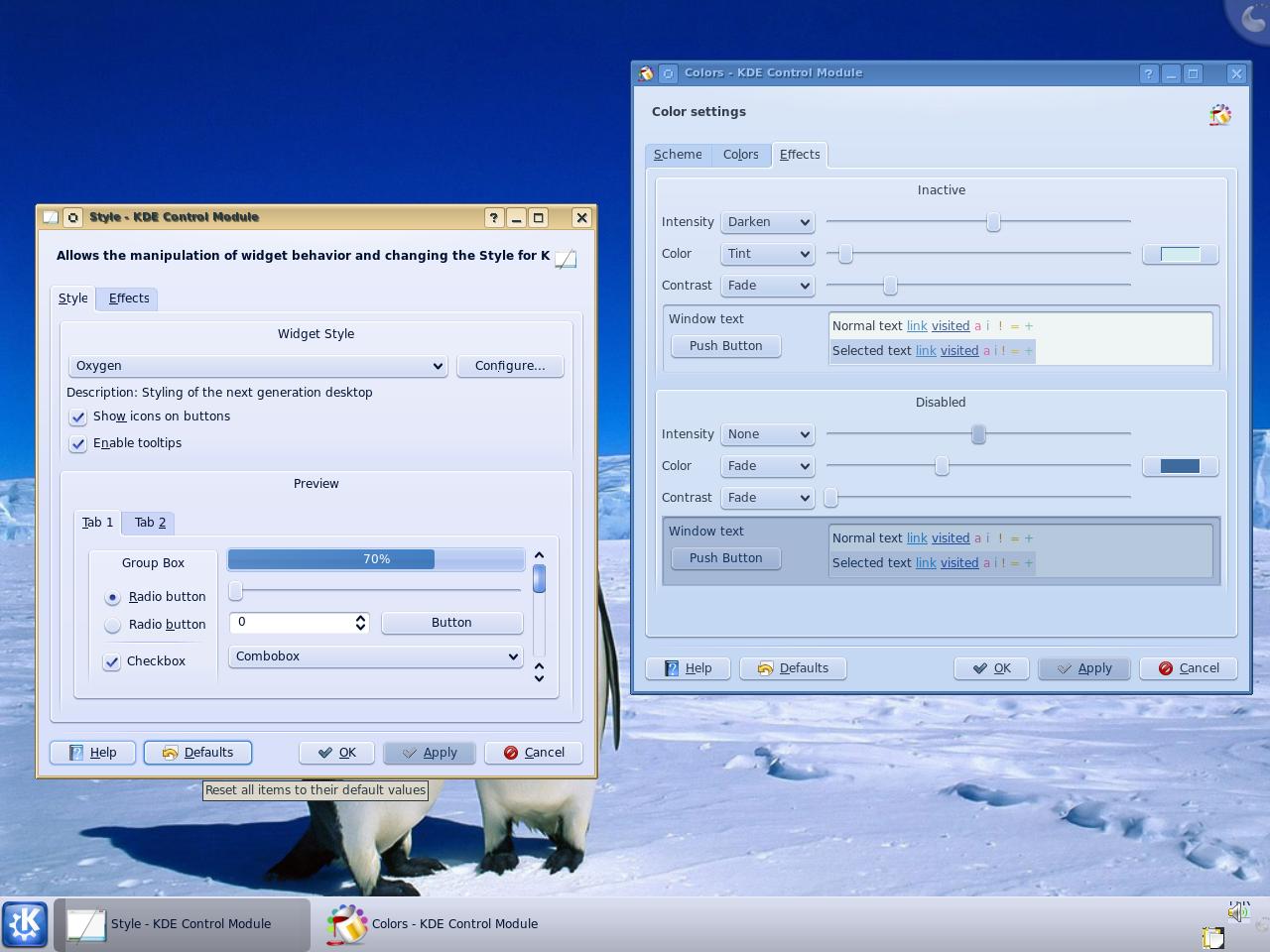
Task: Open Disabled Intensity None dropdown
Action: [768, 434]
